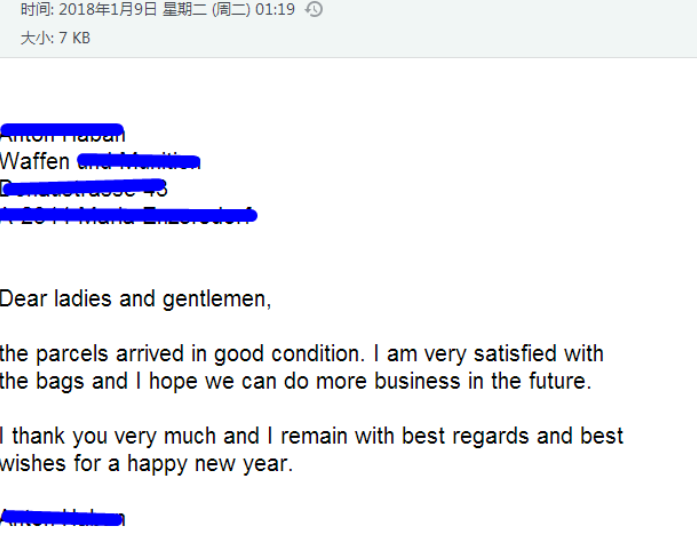Image resolution: width=697 pixels, height=556 pixels.
Task: Click the 01:19 time value
Action: (275, 9)
